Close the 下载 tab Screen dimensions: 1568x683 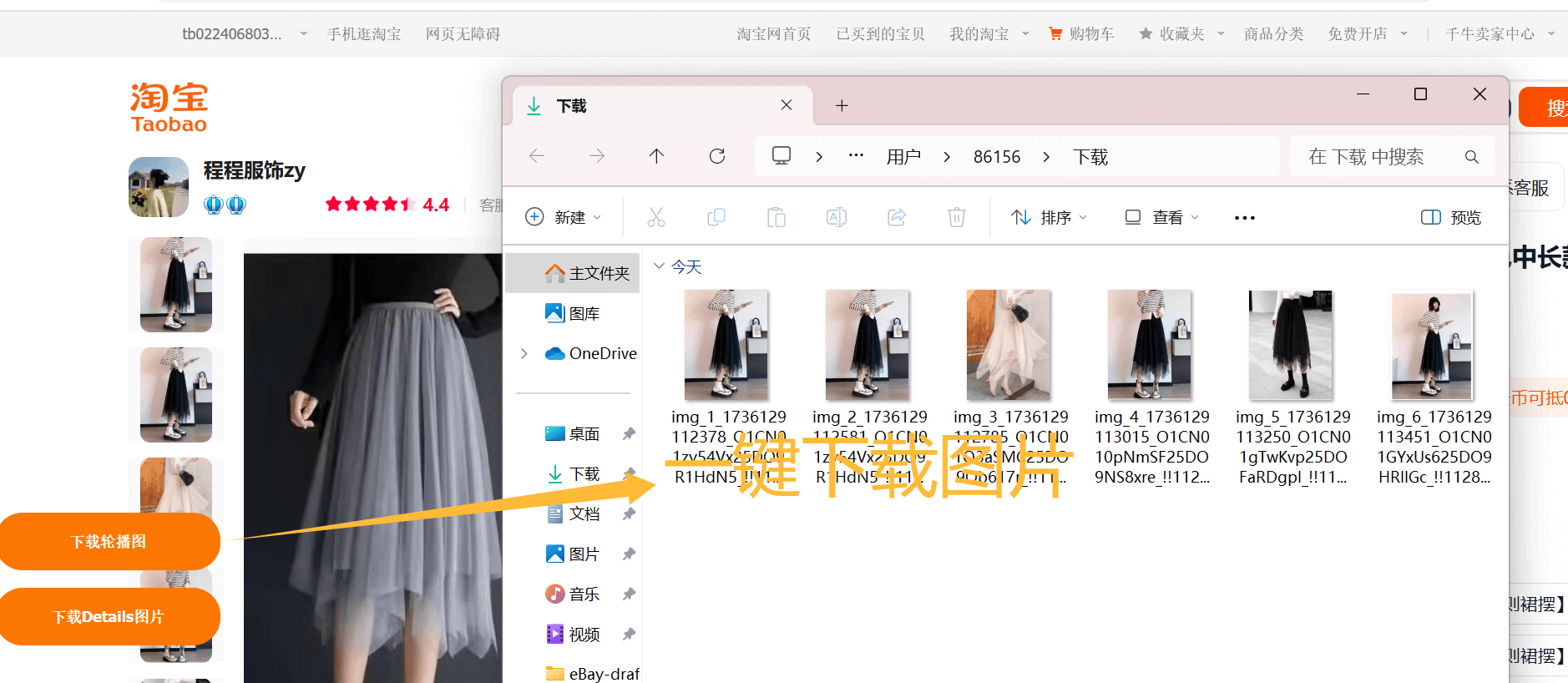coord(787,105)
